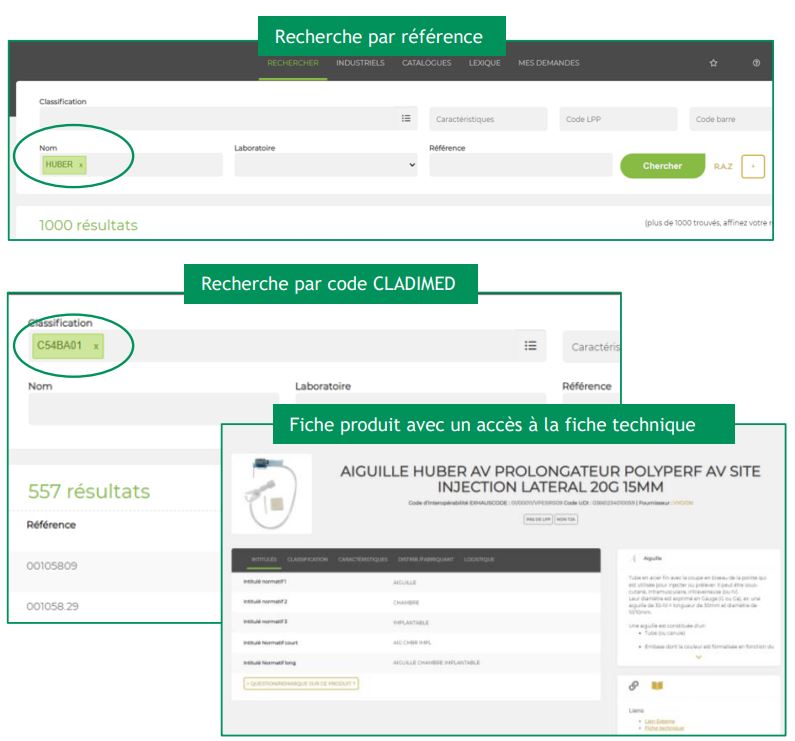Open the Fiche technique link
The height and width of the screenshot is (741, 795).
coord(664,728)
